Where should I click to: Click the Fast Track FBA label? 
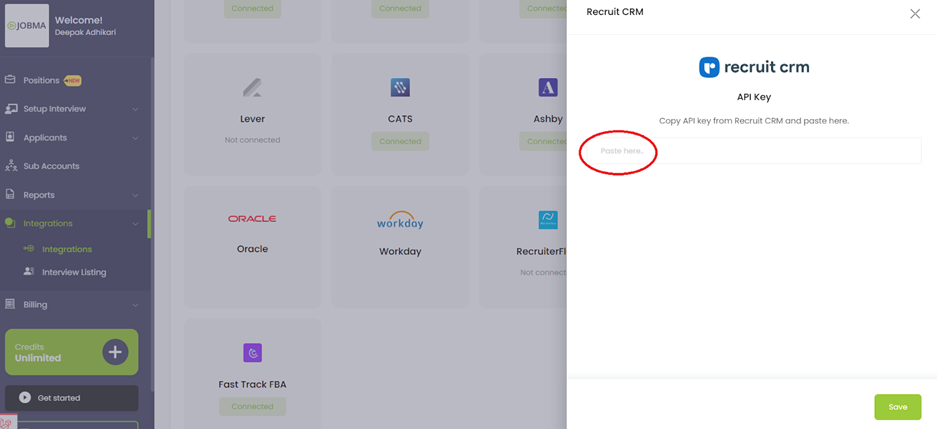(252, 384)
